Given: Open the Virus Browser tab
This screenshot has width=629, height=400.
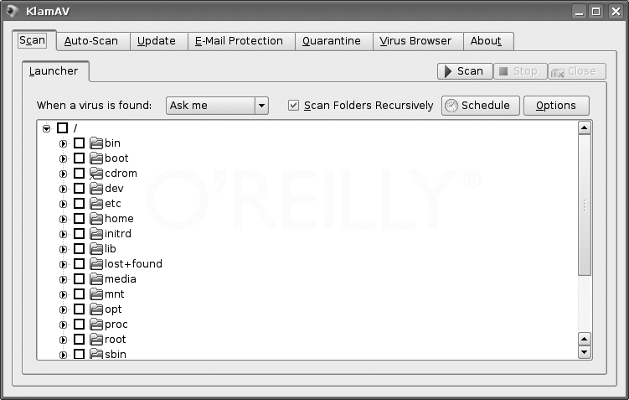Looking at the screenshot, I should tap(415, 41).
